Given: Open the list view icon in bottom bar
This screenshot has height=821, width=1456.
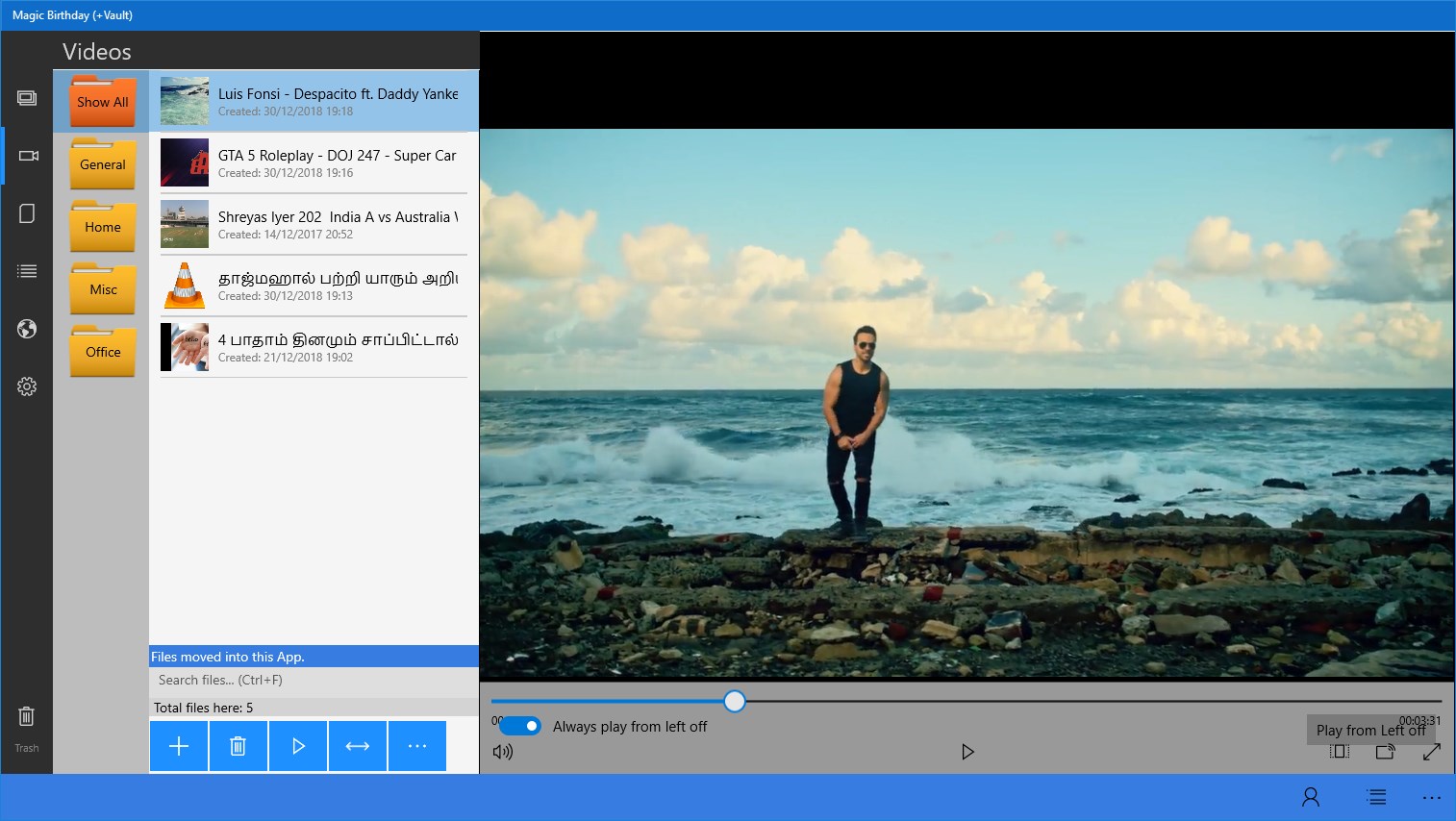Looking at the screenshot, I should (x=1377, y=797).
